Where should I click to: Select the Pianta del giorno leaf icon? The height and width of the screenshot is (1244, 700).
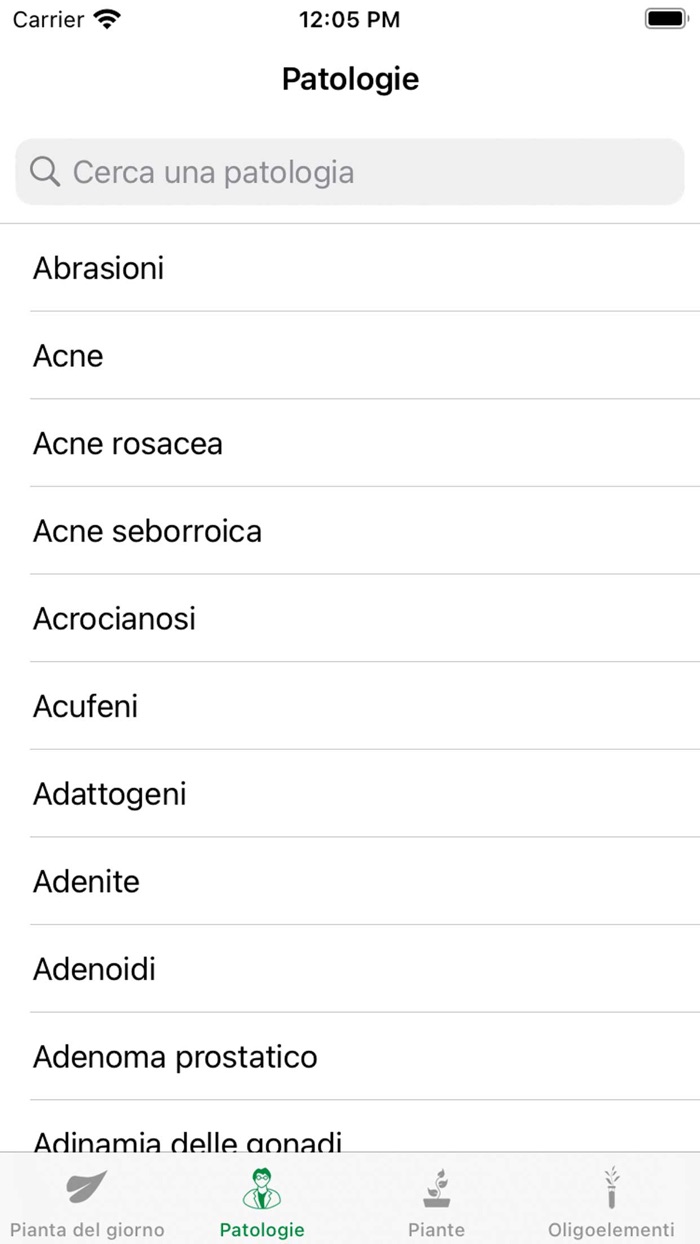click(x=86, y=1188)
